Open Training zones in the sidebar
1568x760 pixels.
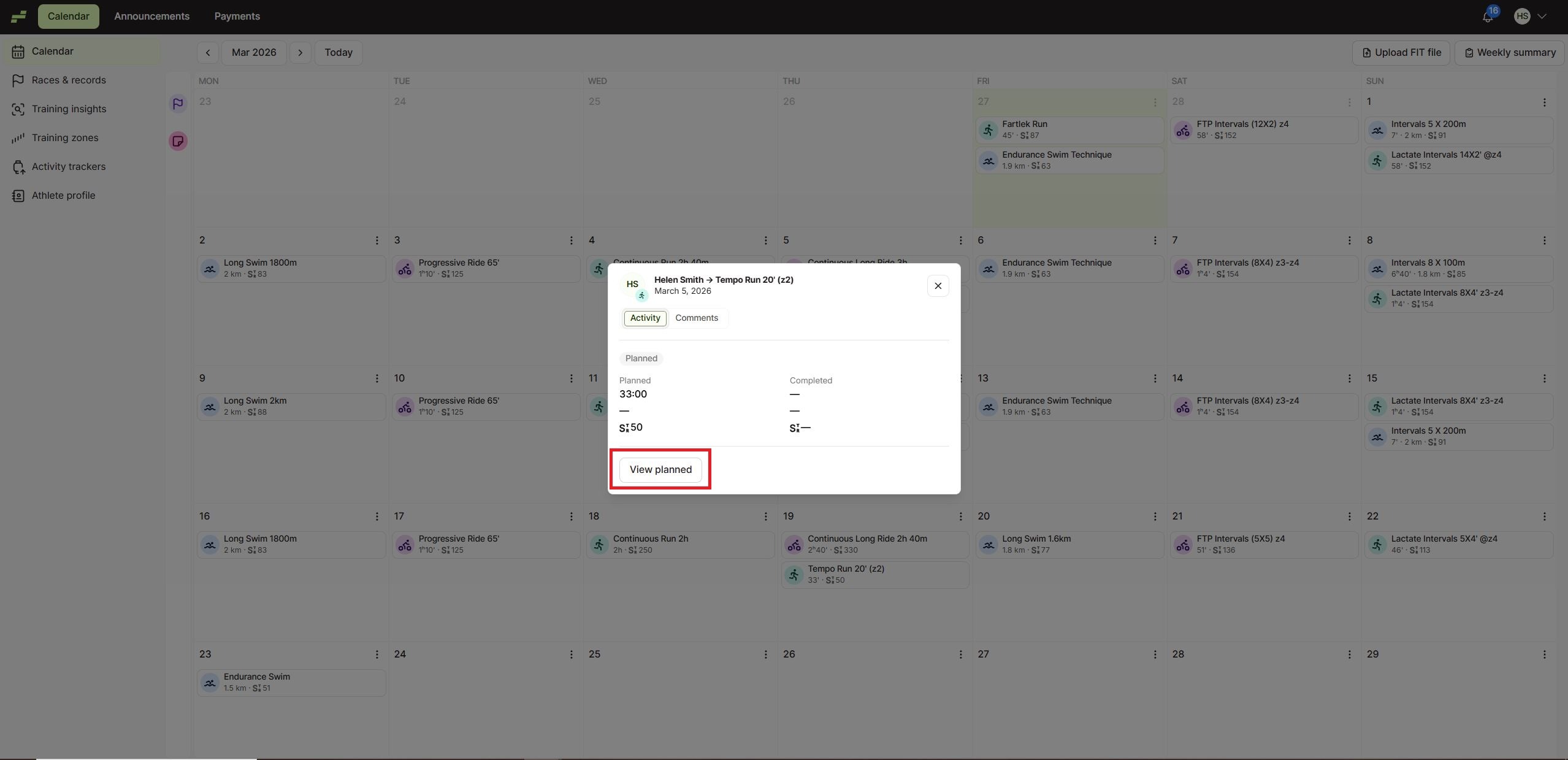click(65, 138)
